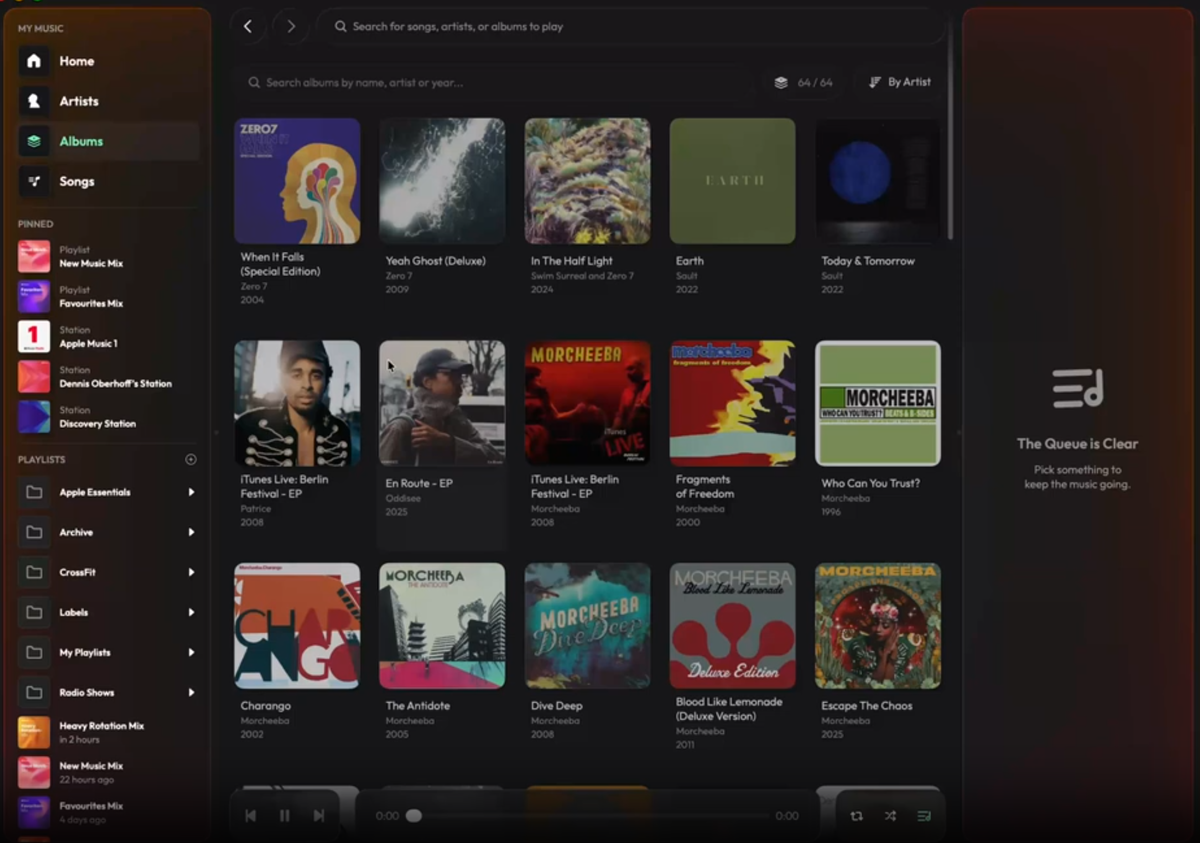Image resolution: width=1200 pixels, height=843 pixels.
Task: Open the Artists section icon
Action: tap(34, 101)
